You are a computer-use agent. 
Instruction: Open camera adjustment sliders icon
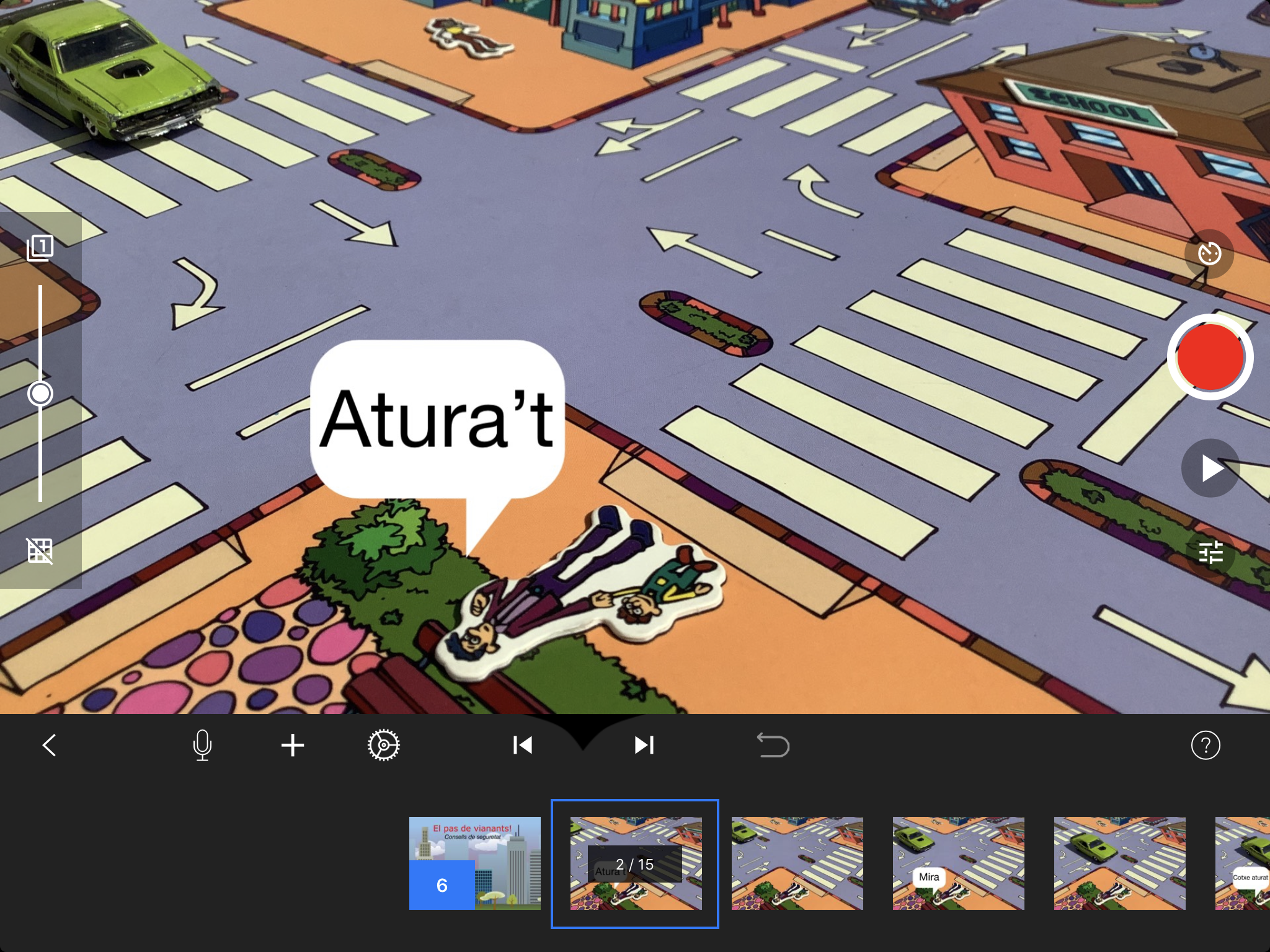(x=1210, y=552)
